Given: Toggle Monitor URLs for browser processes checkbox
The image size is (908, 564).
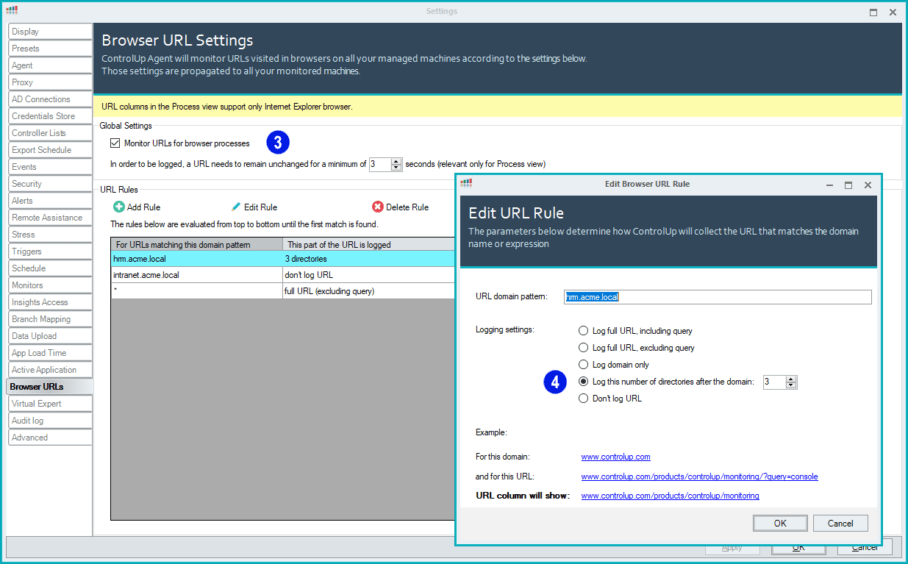Looking at the screenshot, I should point(115,143).
